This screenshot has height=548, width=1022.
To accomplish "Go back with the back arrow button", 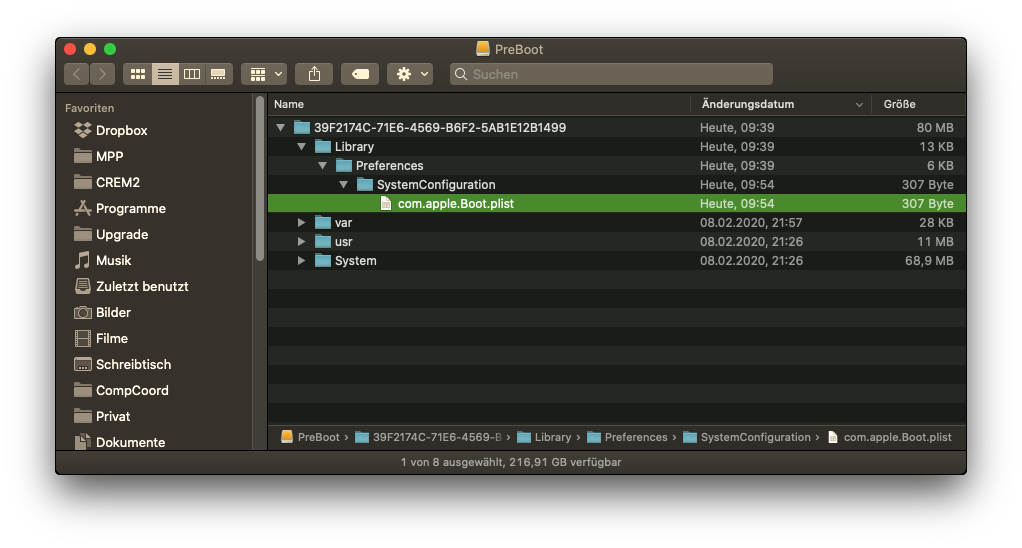I will click(76, 74).
